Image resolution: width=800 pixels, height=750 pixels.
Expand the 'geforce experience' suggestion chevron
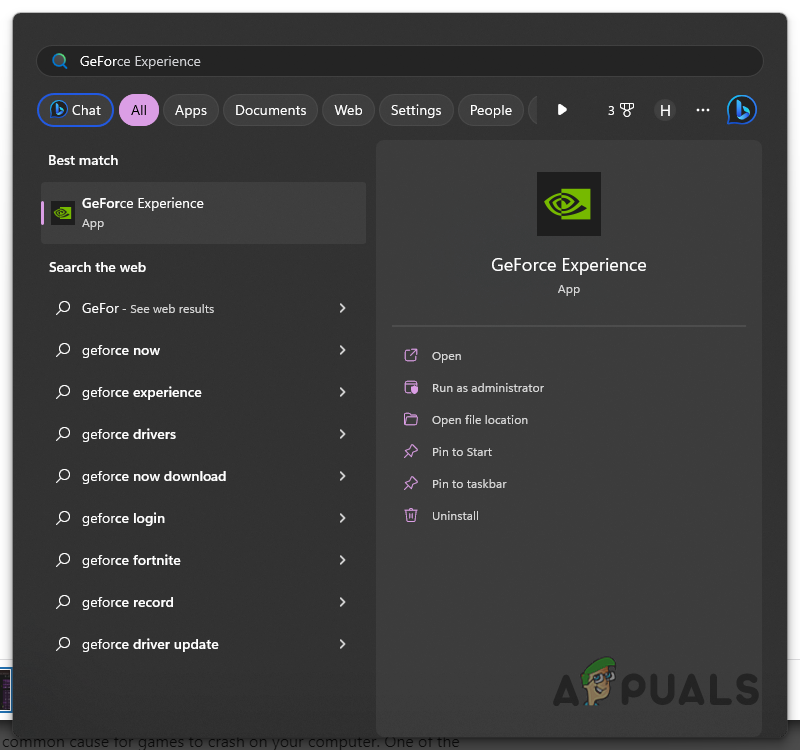[342, 392]
